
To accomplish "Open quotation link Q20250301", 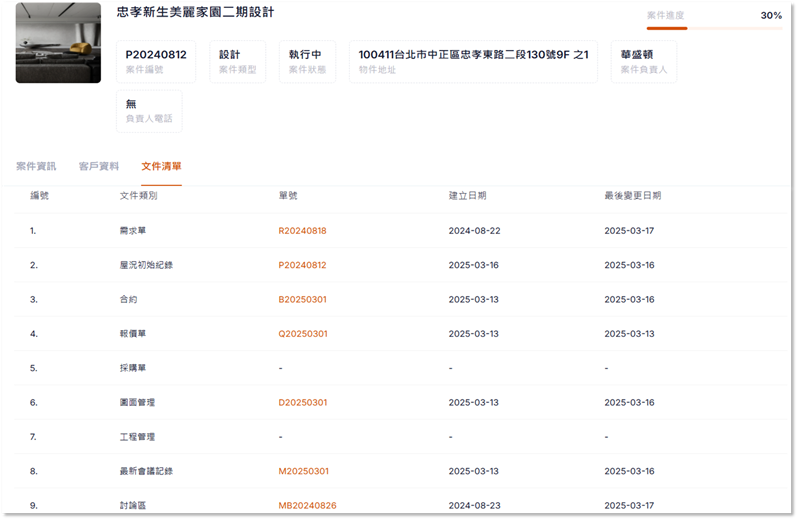I will 302,334.
